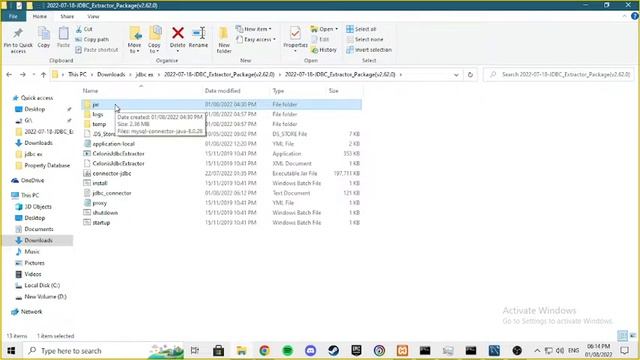This screenshot has width=640, height=360.
Task: Switch to the Home ribbon tab
Action: (40, 16)
